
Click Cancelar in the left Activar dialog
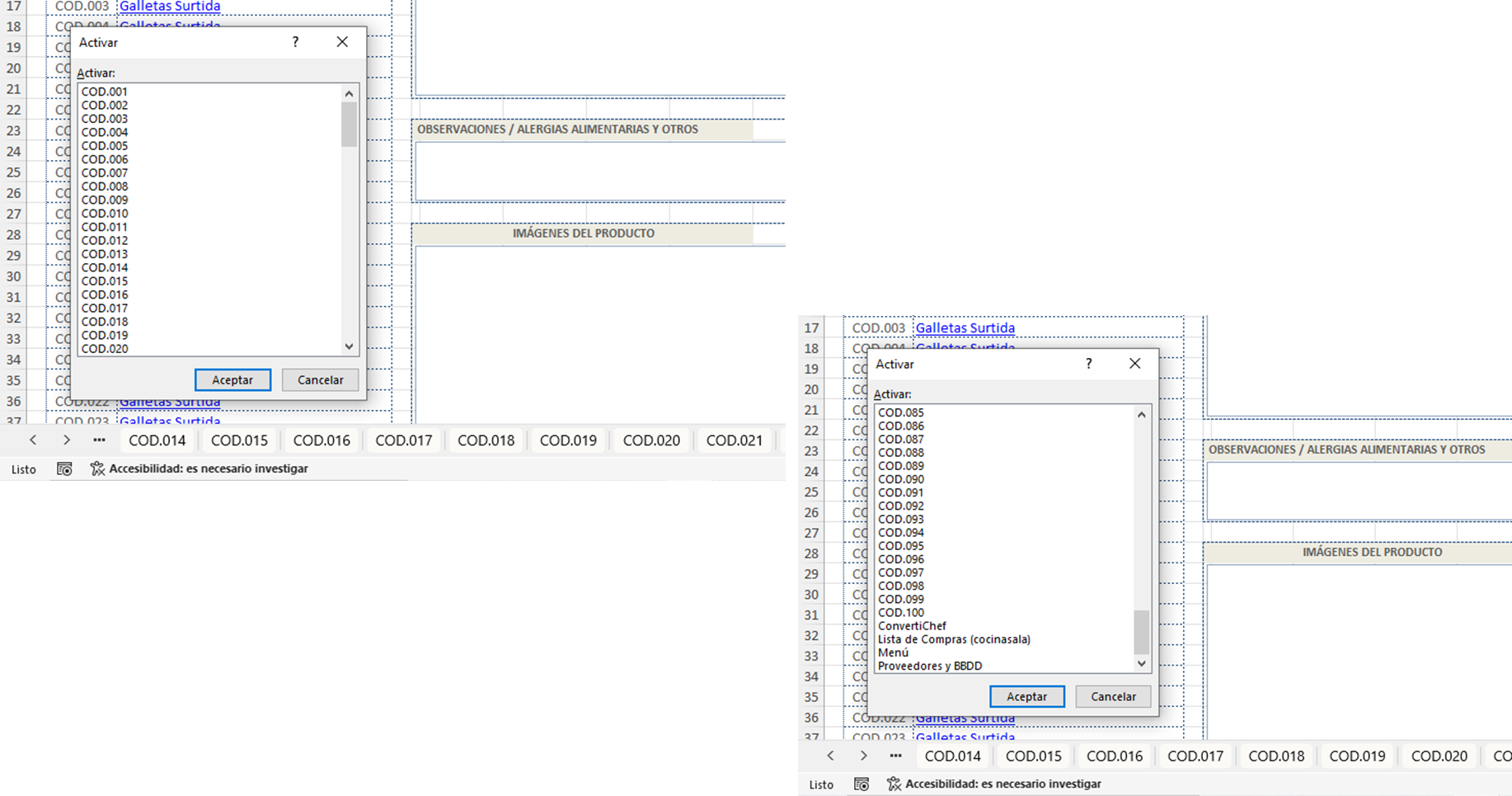coord(320,379)
